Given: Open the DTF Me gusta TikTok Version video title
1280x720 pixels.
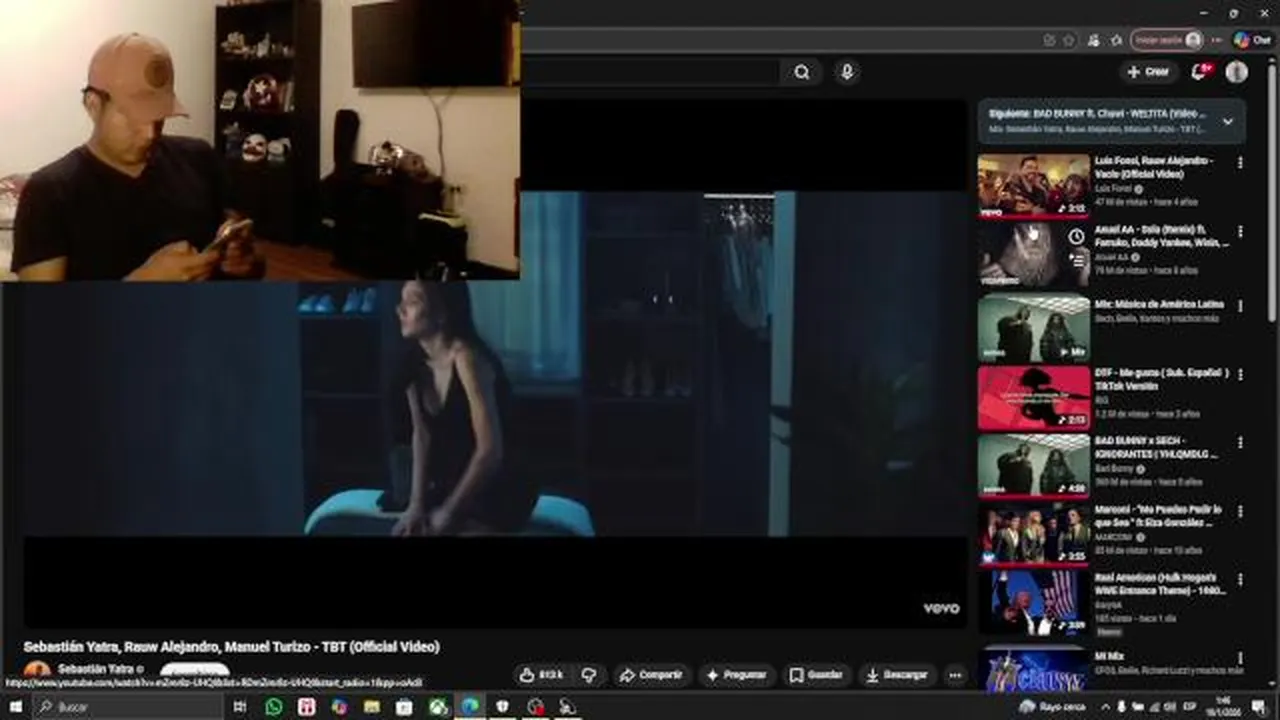Looking at the screenshot, I should click(1162, 379).
